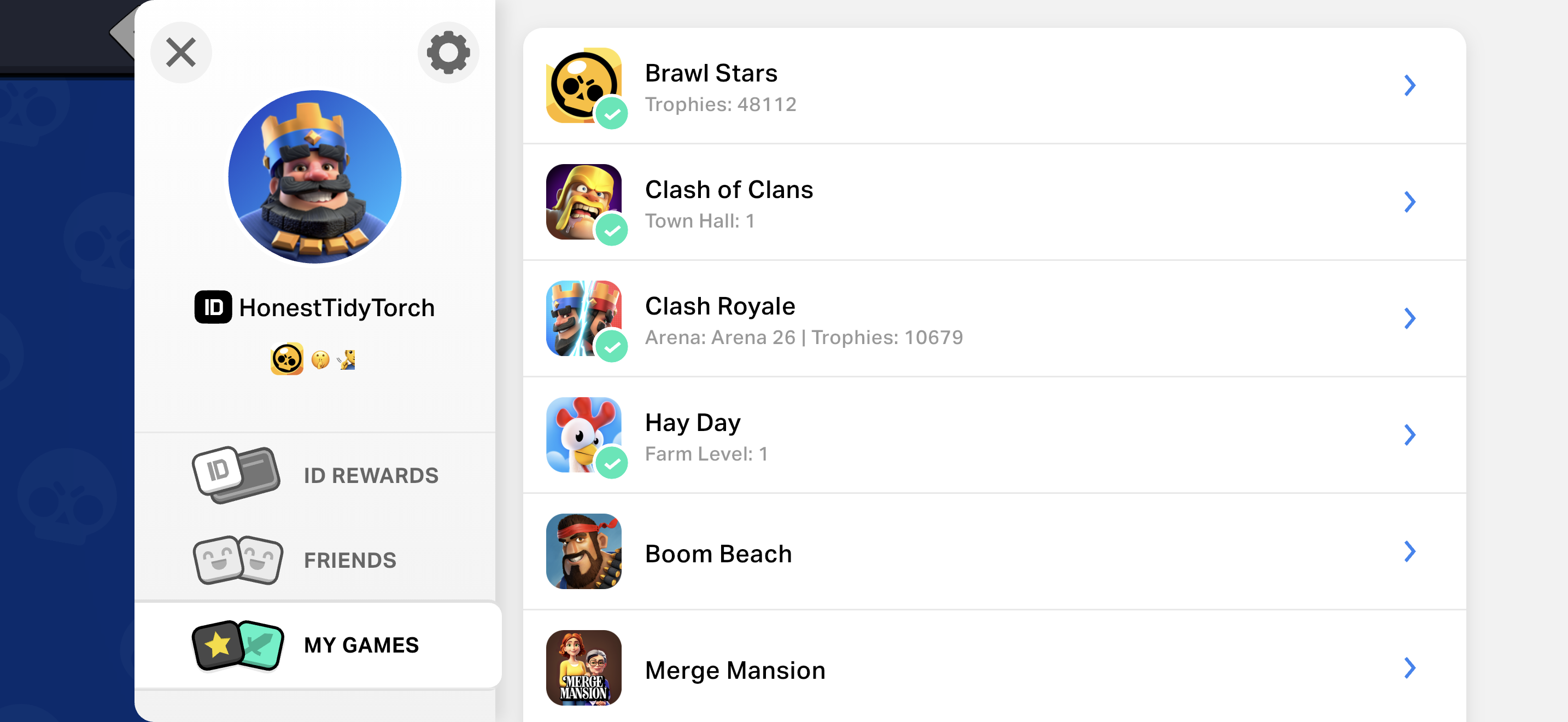Expand the Merge Mansion row chevron
Screen dimensions: 1568x722
pyautogui.click(x=1410, y=668)
